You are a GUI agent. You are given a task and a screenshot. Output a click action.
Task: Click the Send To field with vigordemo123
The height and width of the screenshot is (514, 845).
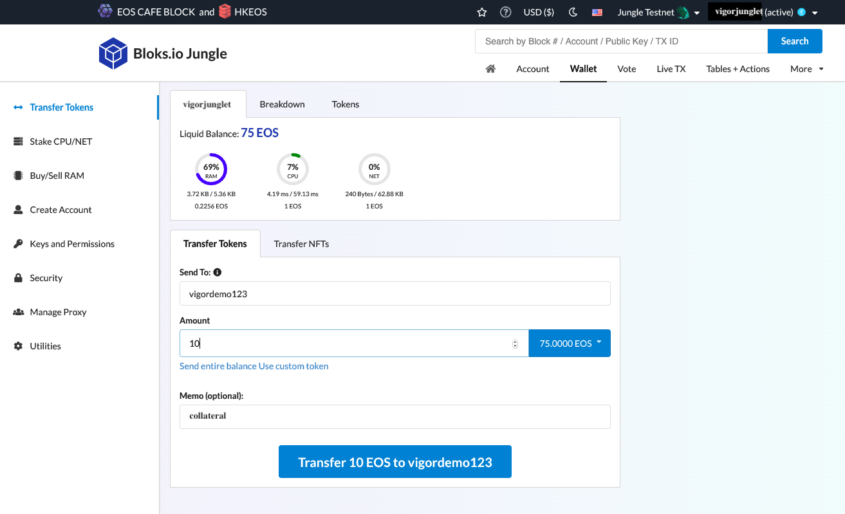(394, 294)
